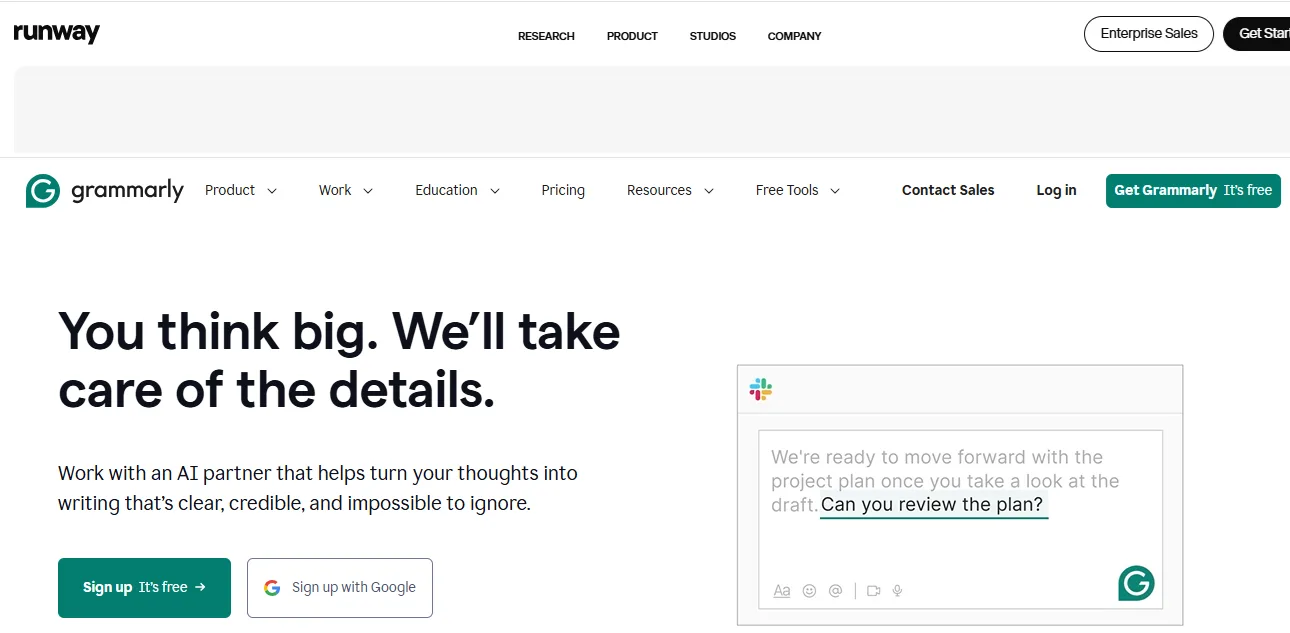Click Sign up with Google button
Screen dimensions: 1290x633
[340, 588]
